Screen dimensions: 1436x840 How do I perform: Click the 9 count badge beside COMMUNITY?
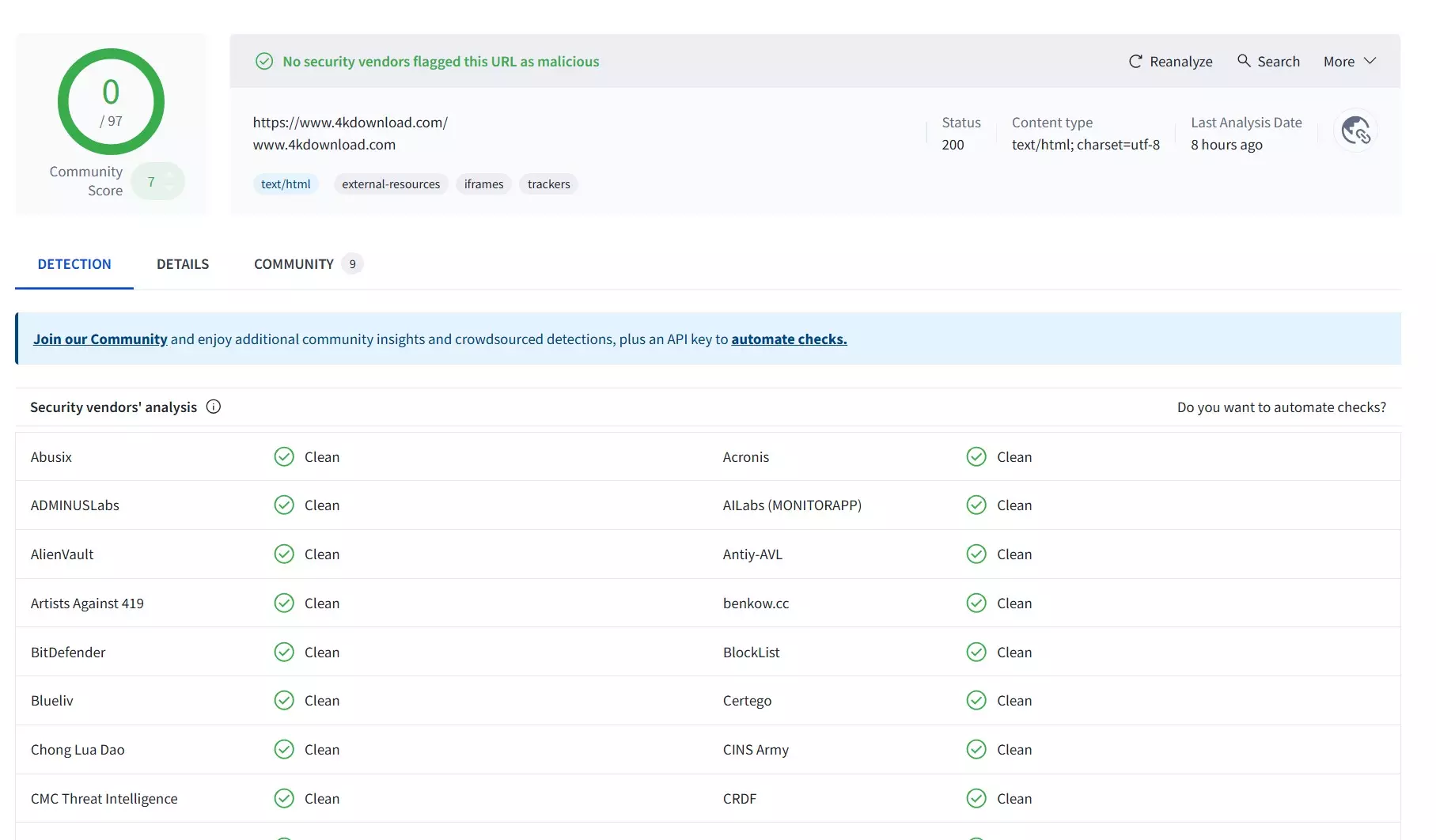tap(352, 264)
